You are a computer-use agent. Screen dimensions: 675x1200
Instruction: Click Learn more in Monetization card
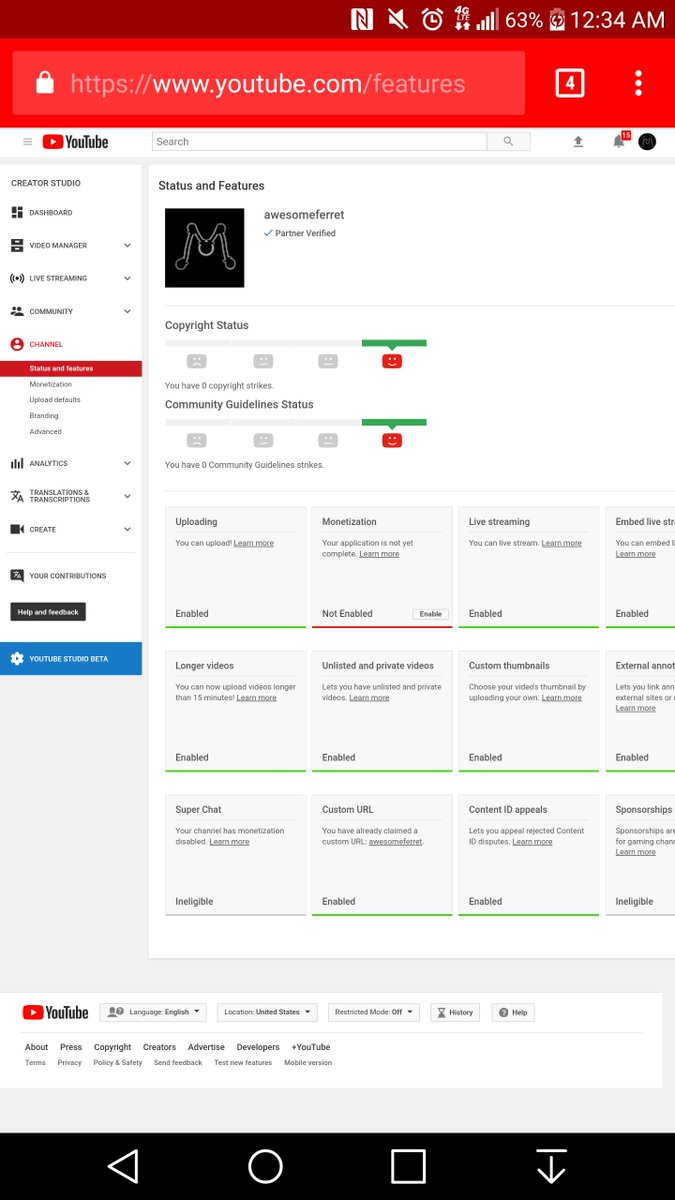(x=379, y=554)
